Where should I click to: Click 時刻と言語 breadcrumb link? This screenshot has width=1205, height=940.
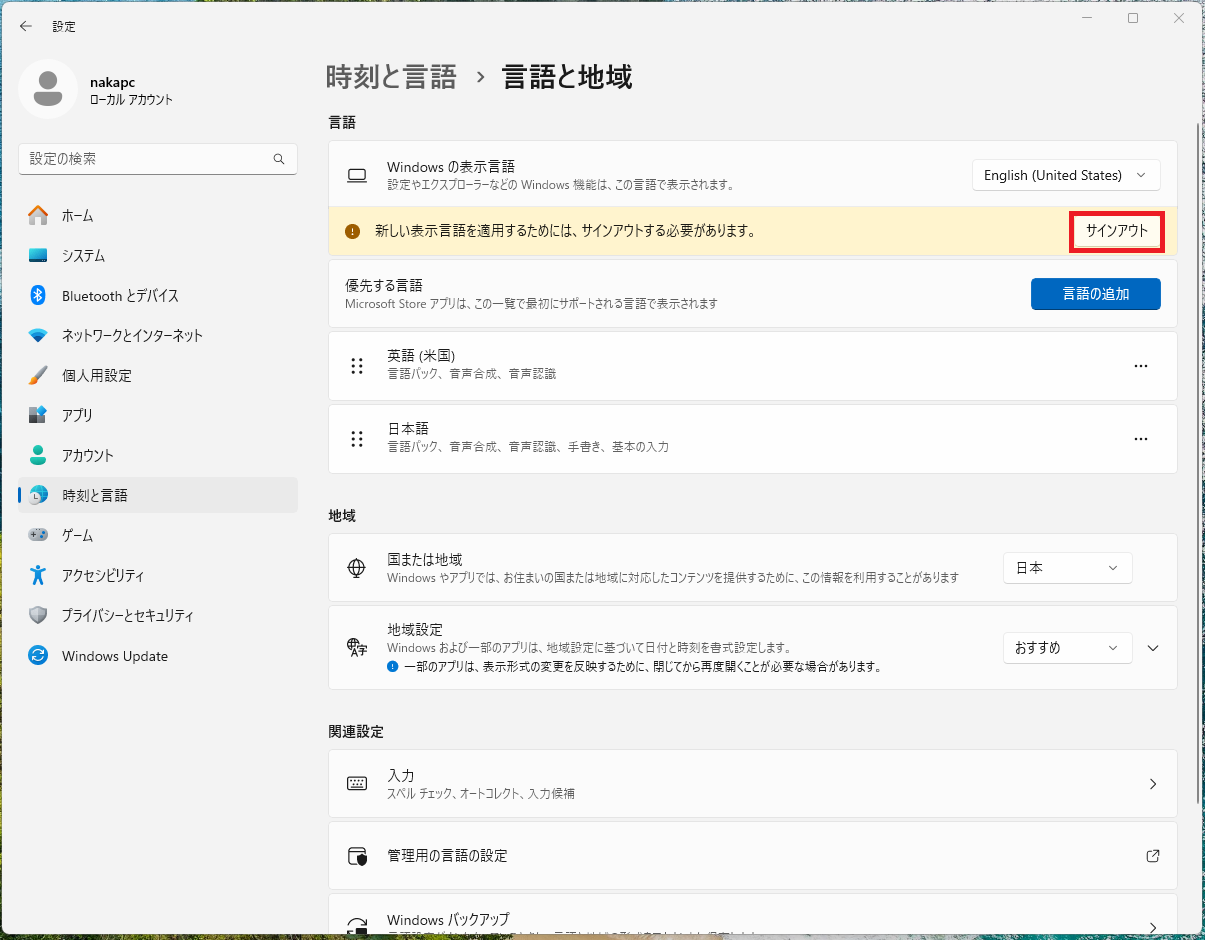[x=391, y=77]
